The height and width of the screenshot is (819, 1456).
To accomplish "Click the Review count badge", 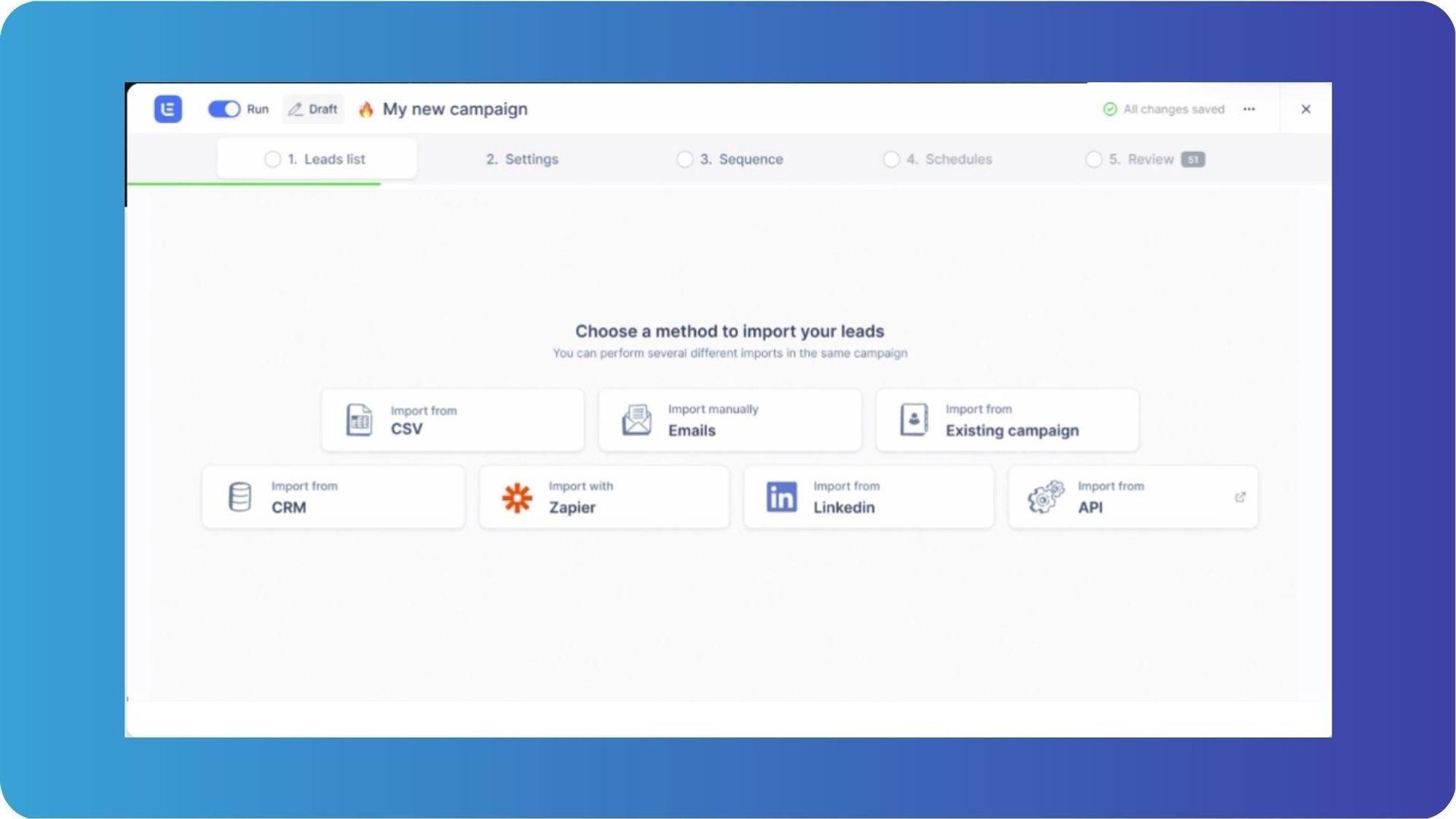I will (1192, 159).
